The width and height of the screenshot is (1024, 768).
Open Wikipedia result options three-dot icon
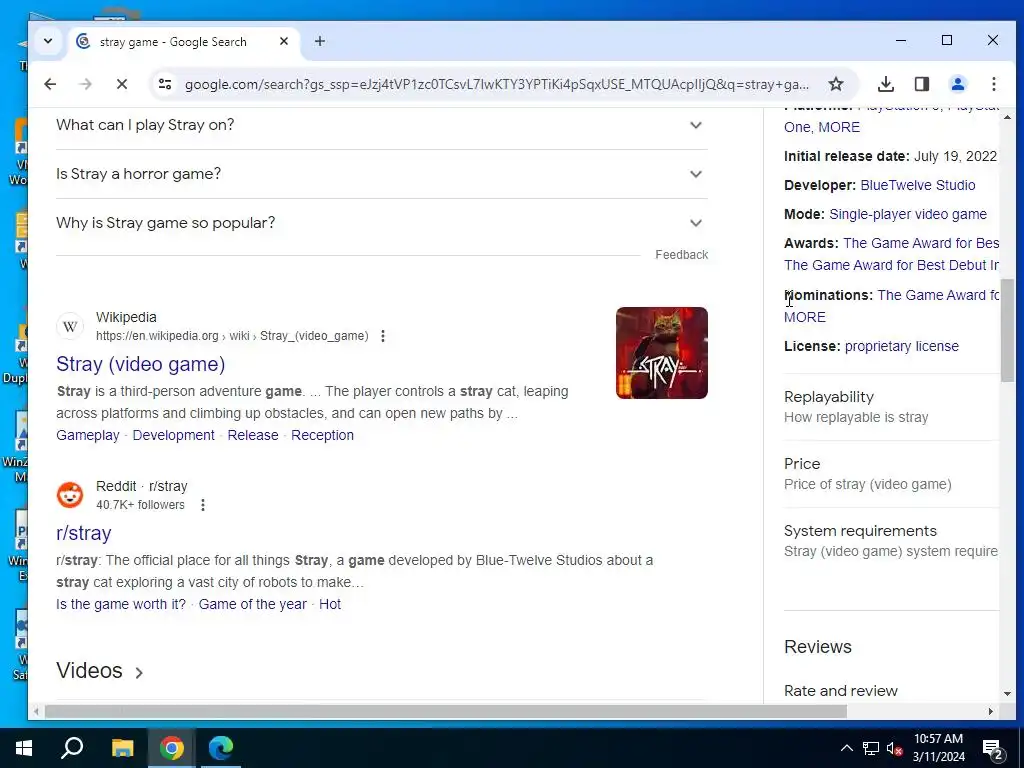(383, 336)
